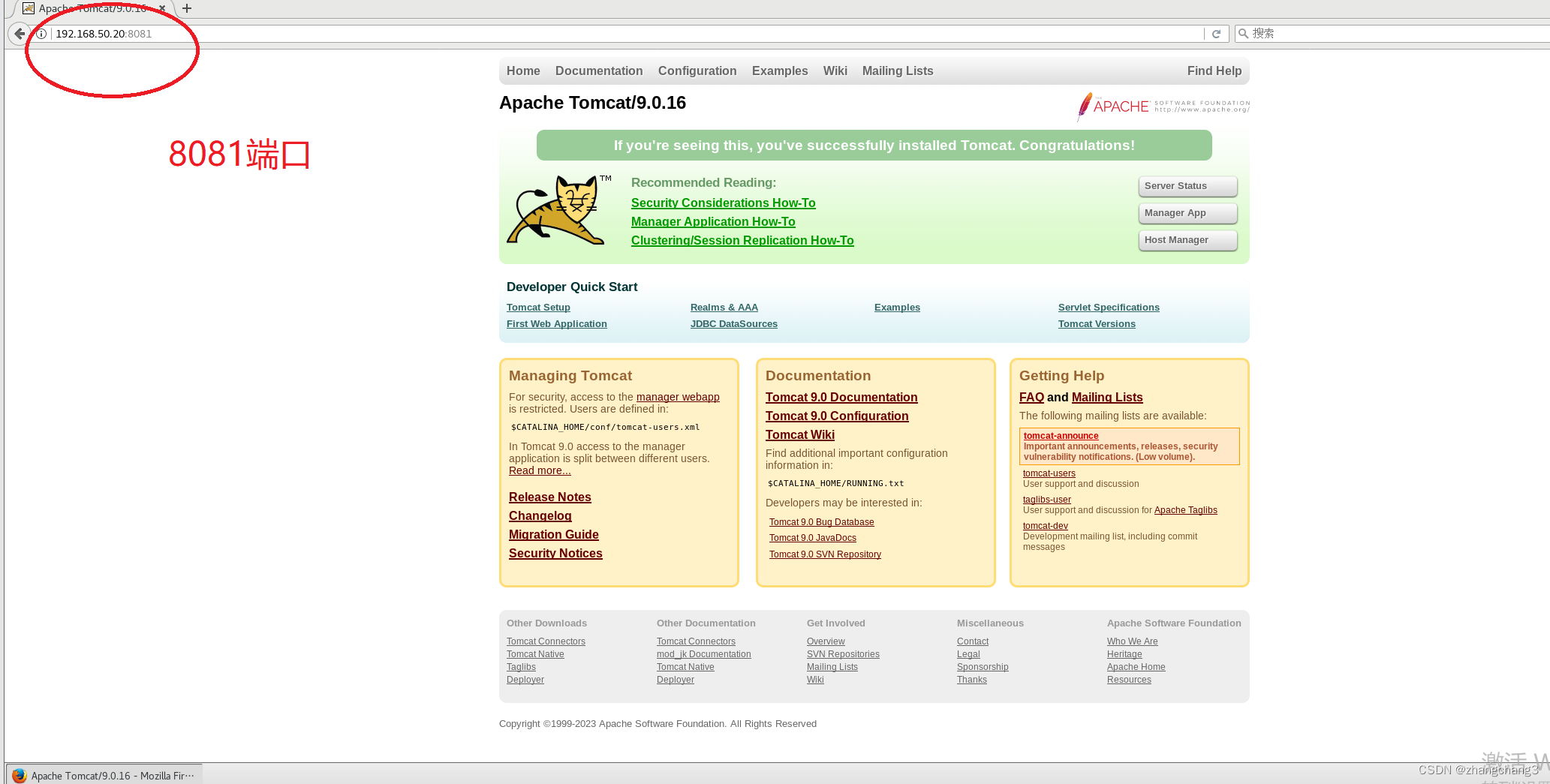The image size is (1550, 784).
Task: Open Tomcat Native under Other Downloads
Action: 535,654
